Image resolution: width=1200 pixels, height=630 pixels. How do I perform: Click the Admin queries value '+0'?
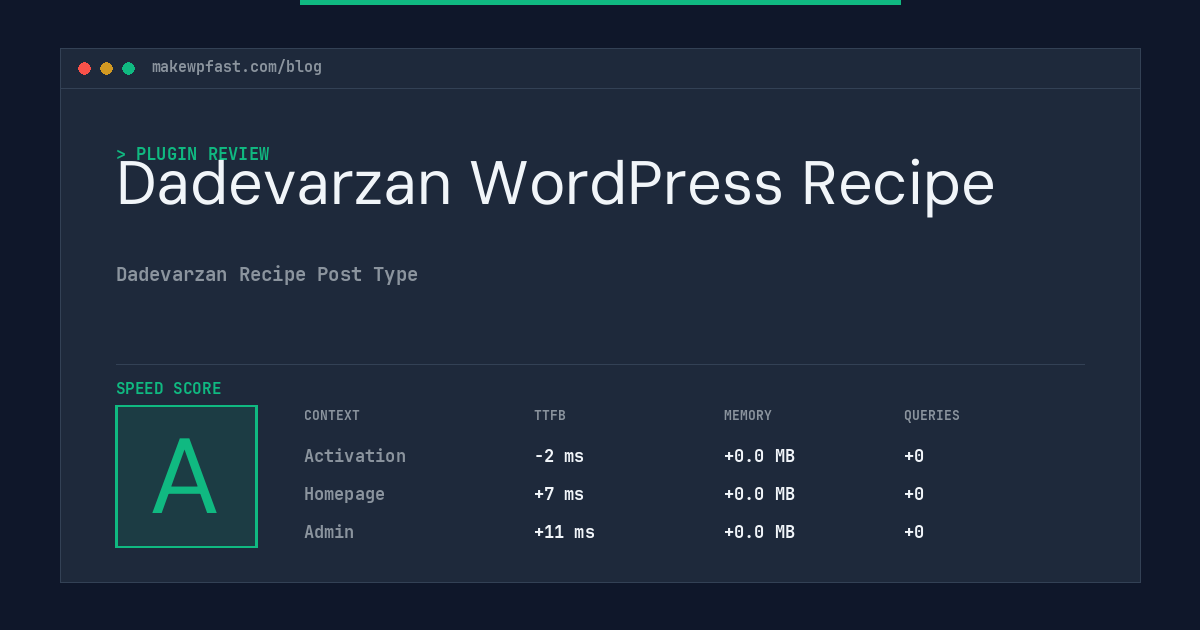point(914,532)
